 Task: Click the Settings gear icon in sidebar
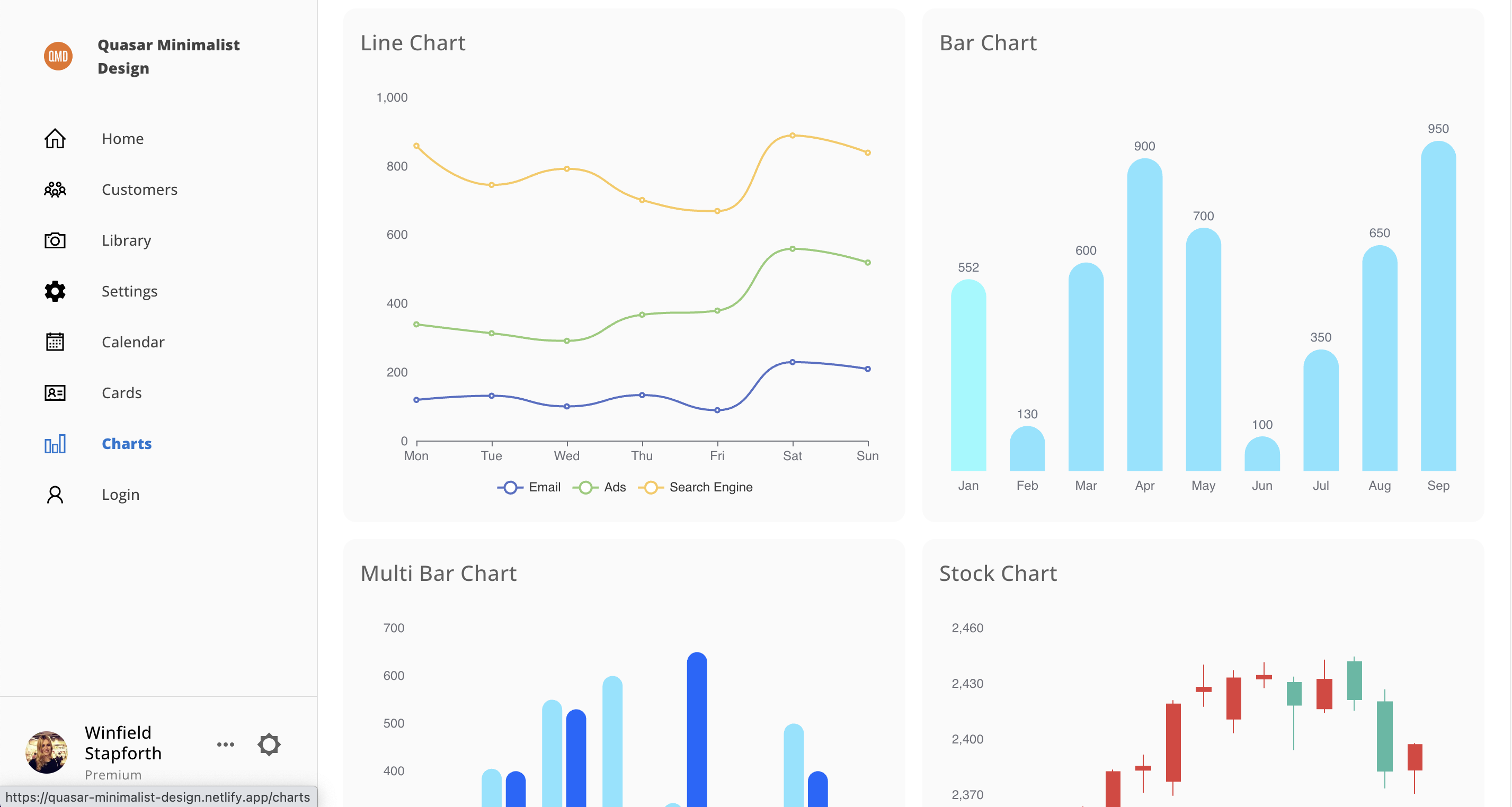pyautogui.click(x=55, y=291)
